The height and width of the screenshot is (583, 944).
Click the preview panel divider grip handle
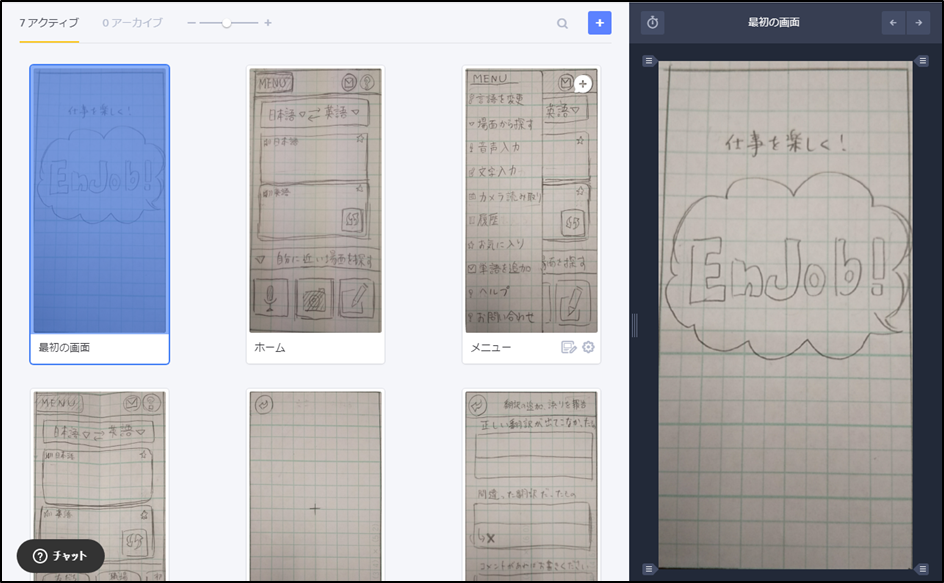[635, 325]
